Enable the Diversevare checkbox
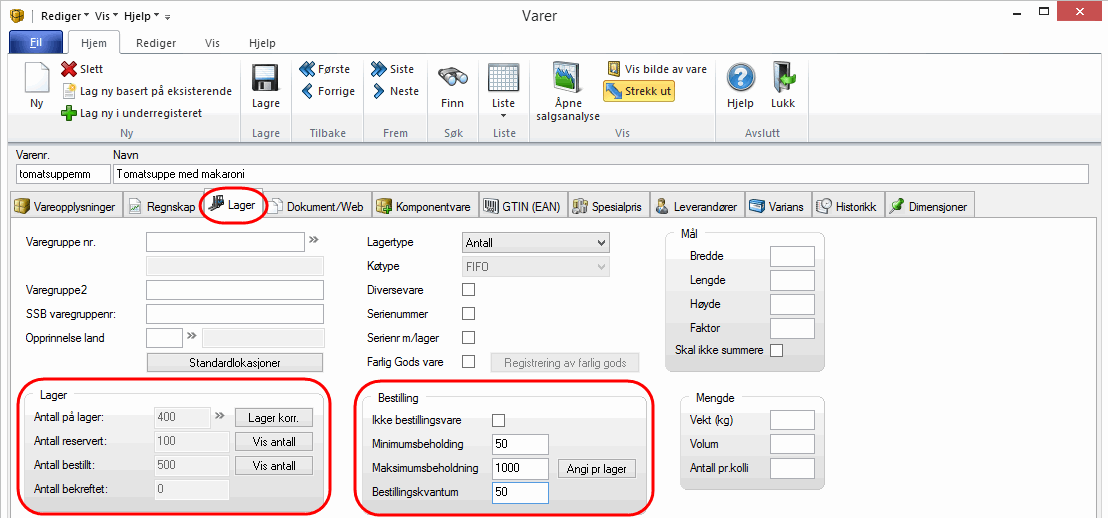This screenshot has width=1108, height=518. point(468,290)
